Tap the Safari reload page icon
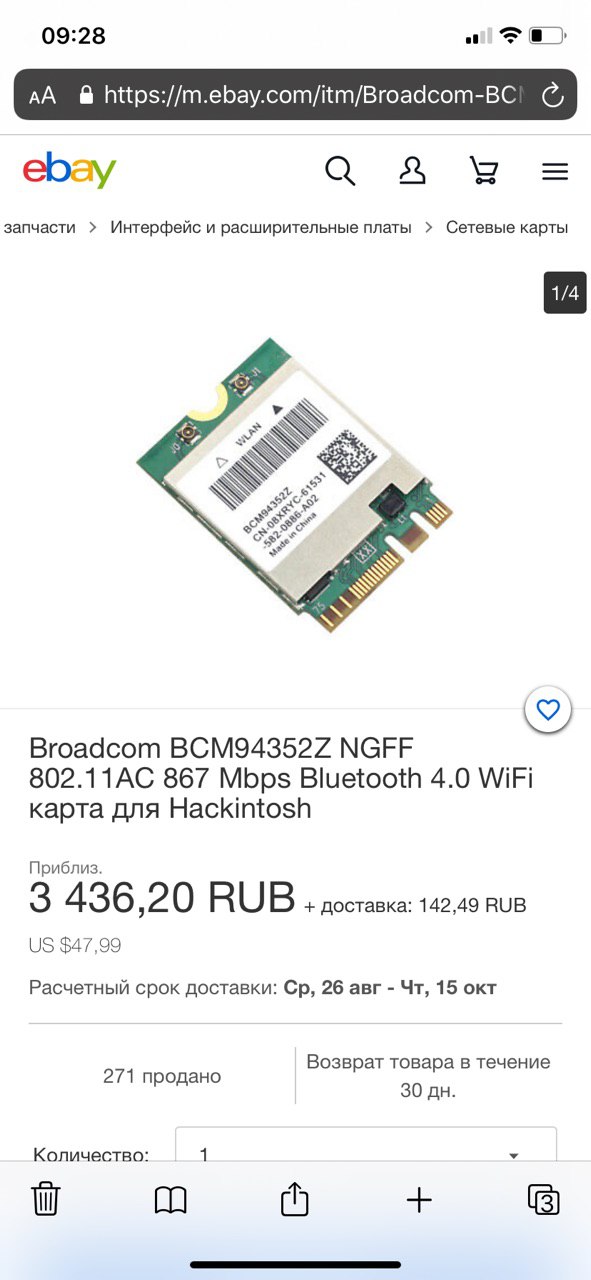This screenshot has height=1280, width=591. 552,95
